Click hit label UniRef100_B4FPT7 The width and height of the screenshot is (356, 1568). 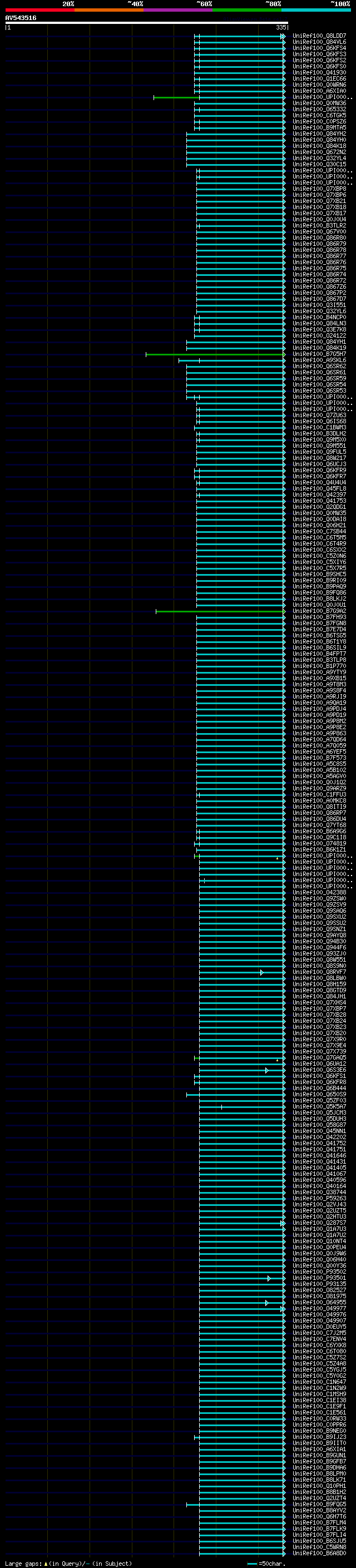pyautogui.click(x=319, y=654)
